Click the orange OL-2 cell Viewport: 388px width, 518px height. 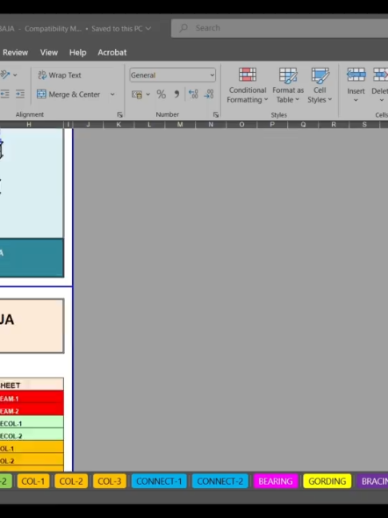(32, 460)
